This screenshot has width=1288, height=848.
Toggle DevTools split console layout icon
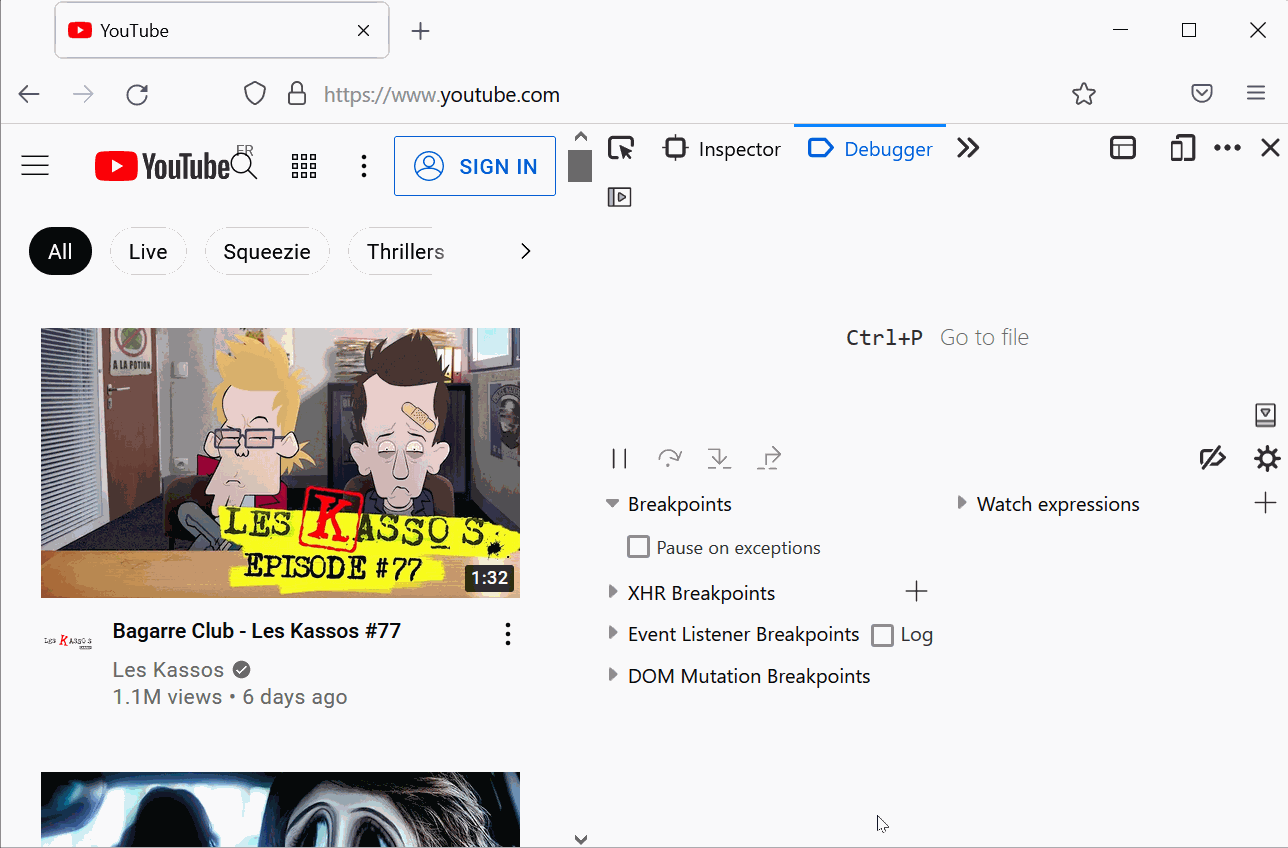(x=1123, y=148)
